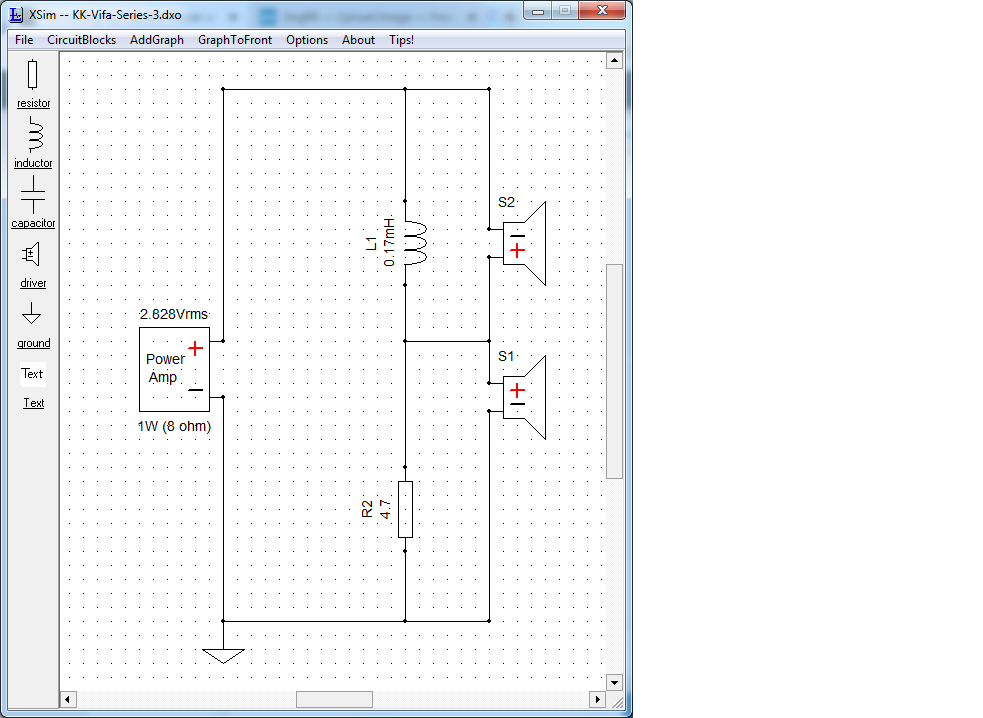Select the ground symbol in the schematic
The height and width of the screenshot is (718, 983).
[223, 655]
